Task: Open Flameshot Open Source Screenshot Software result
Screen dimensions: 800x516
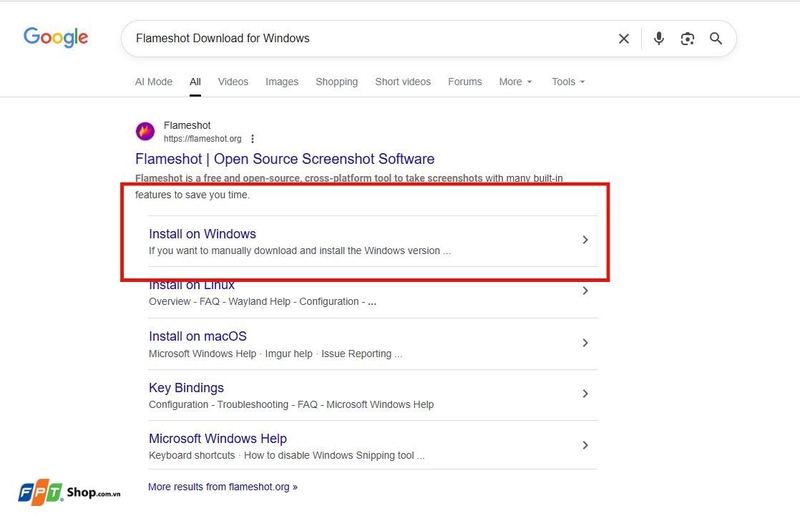Action: click(285, 159)
